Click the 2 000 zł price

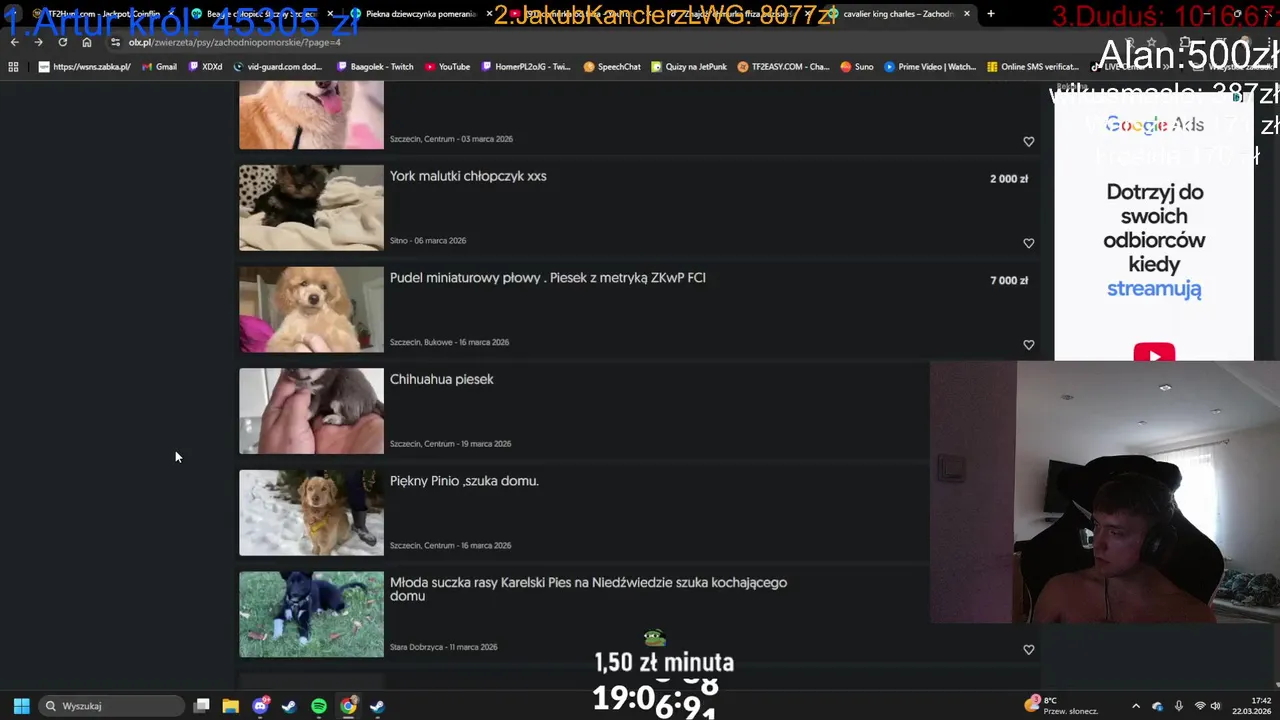(1009, 179)
